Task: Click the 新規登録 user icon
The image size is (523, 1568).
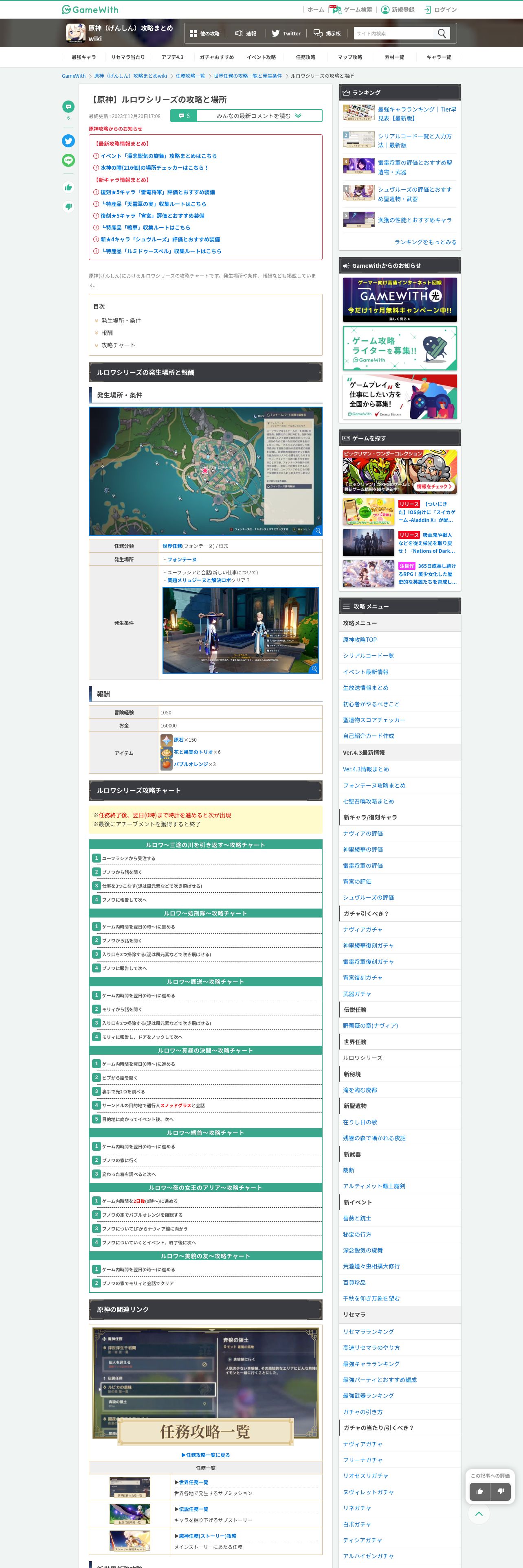Action: tap(385, 10)
